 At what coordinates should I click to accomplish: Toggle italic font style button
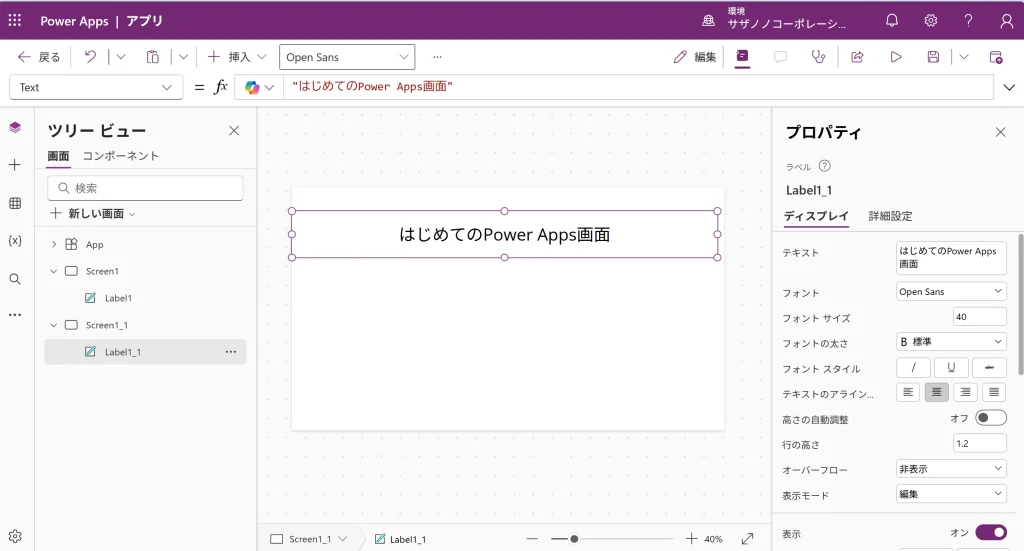coord(913,368)
